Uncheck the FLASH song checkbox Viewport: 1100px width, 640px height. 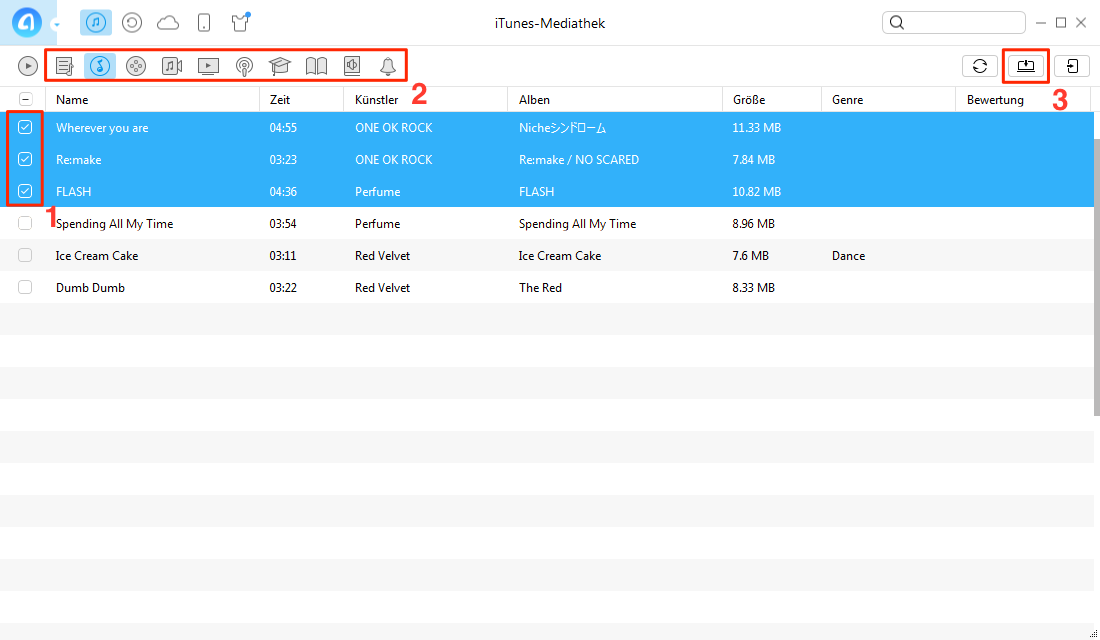[x=25, y=191]
